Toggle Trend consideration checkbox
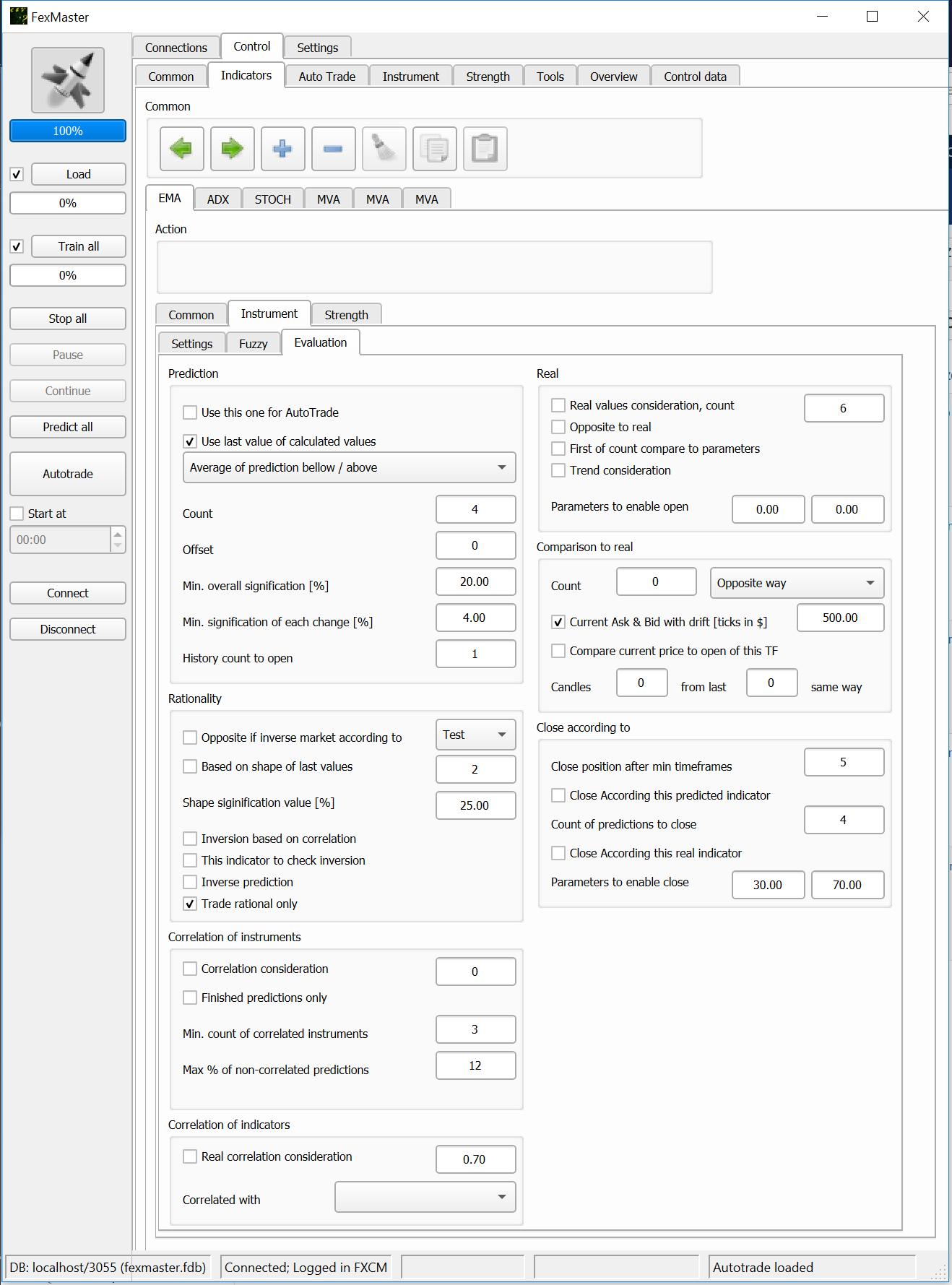This screenshot has width=952, height=1285. coord(558,470)
